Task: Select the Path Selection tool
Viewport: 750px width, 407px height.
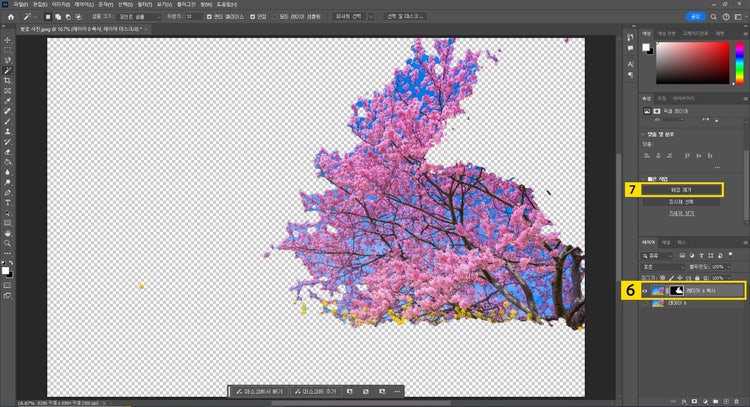Action: coord(7,213)
